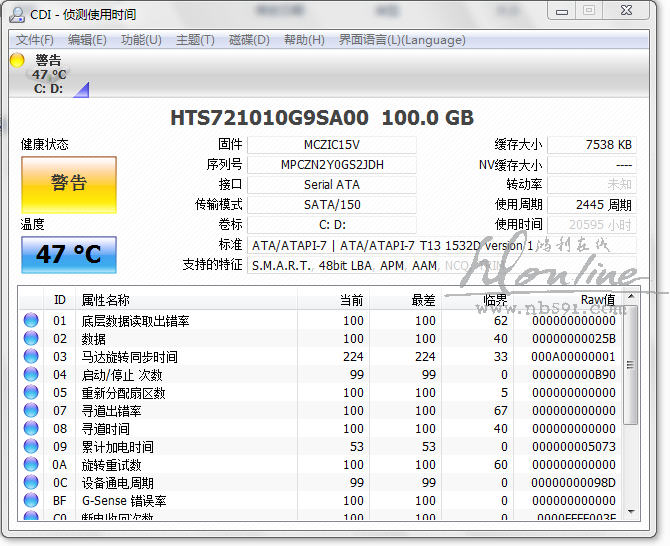The height and width of the screenshot is (546, 670).
Task: Select the C: D: drive tab
Action: (x=48, y=88)
